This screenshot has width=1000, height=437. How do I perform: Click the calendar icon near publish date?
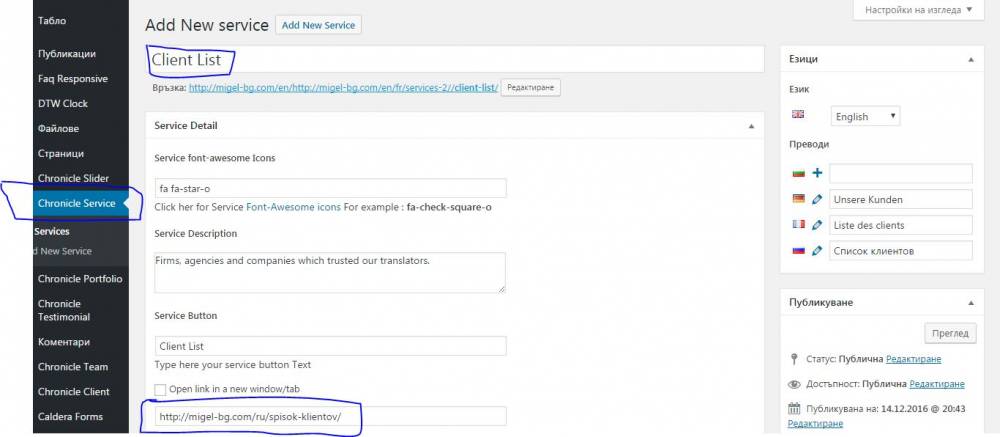pyautogui.click(x=794, y=409)
